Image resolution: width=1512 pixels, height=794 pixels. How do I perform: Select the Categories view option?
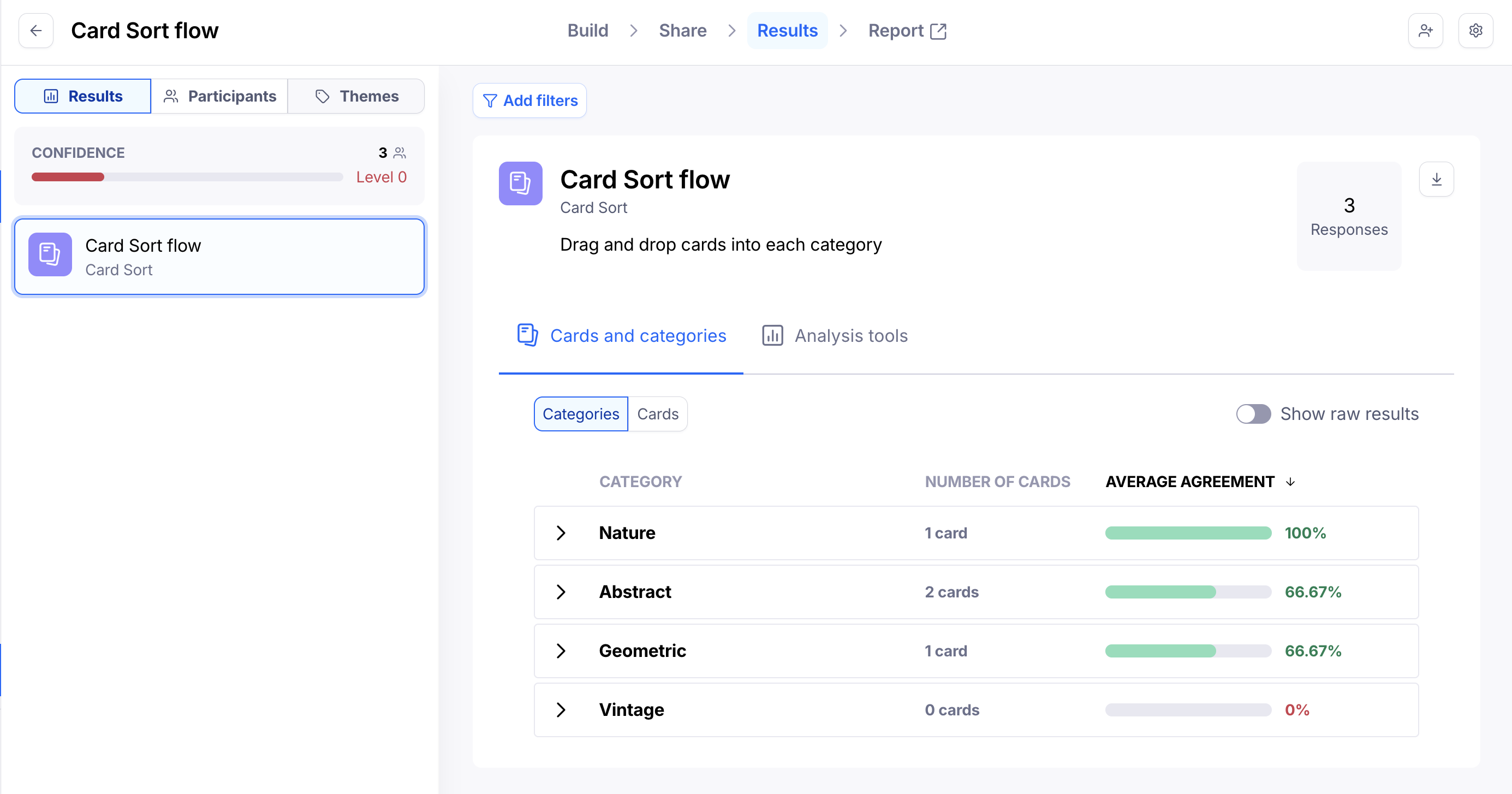click(x=580, y=413)
